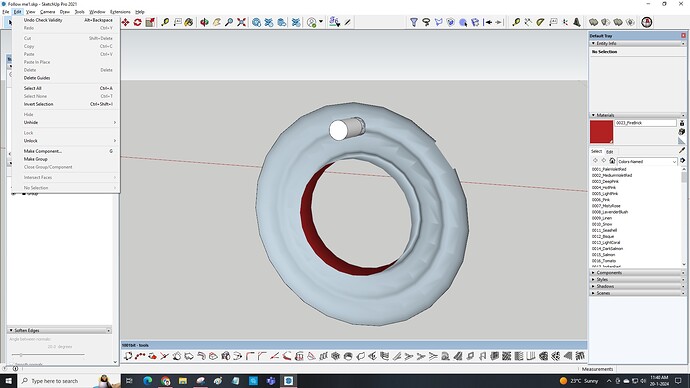The width and height of the screenshot is (690, 388).
Task: Click the FireBrick red material swatch
Action: pos(602,132)
